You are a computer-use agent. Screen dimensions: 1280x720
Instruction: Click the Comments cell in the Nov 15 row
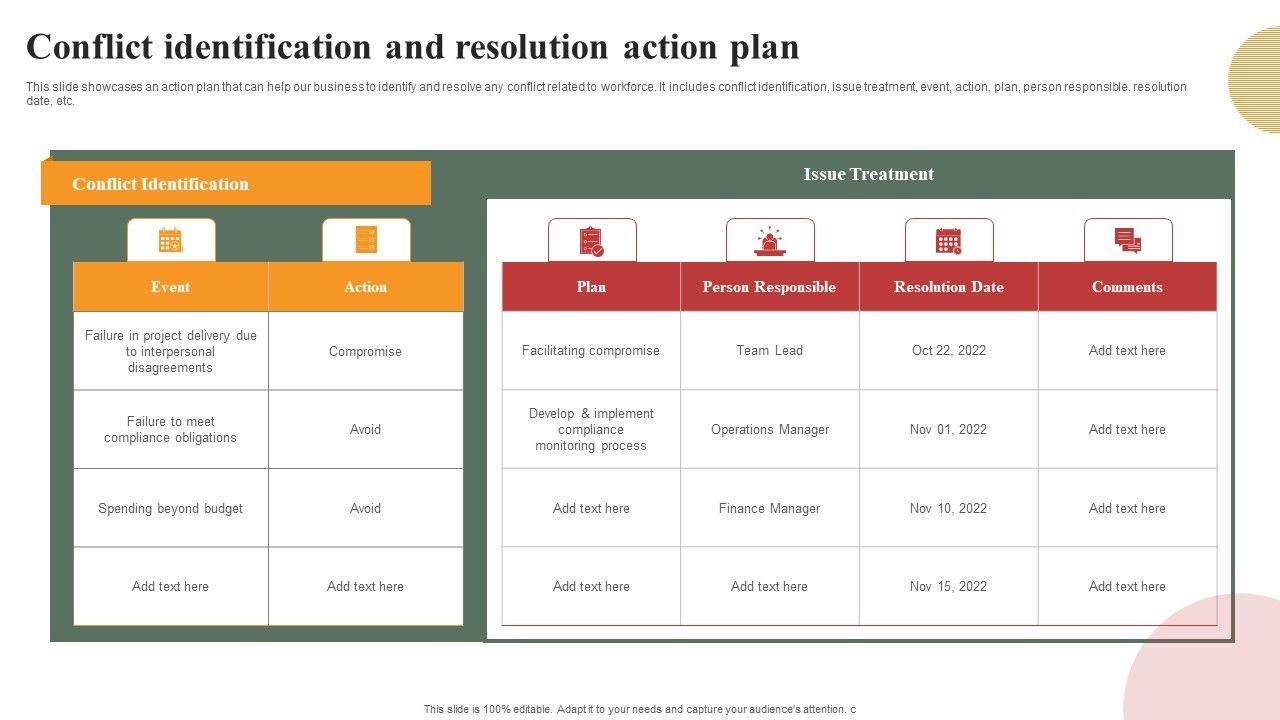pos(1127,586)
